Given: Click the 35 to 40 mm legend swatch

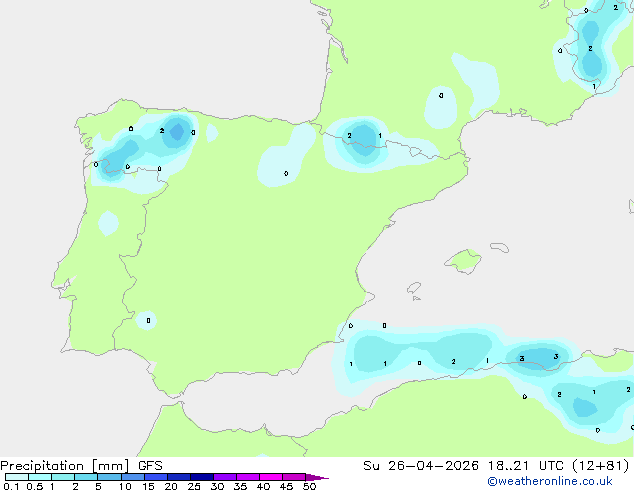Looking at the screenshot, I should 247,477.
